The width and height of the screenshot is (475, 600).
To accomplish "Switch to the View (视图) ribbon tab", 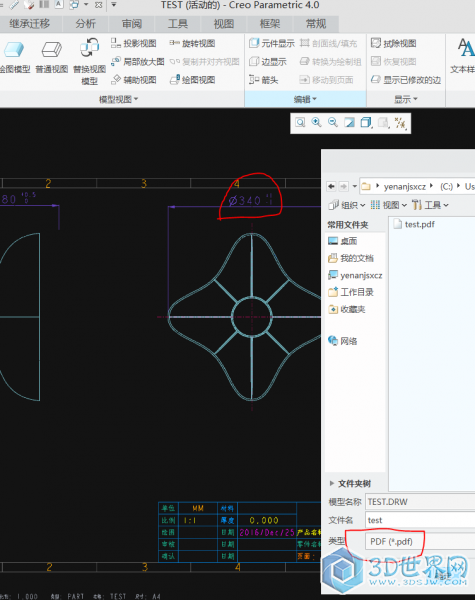I will coord(224,24).
